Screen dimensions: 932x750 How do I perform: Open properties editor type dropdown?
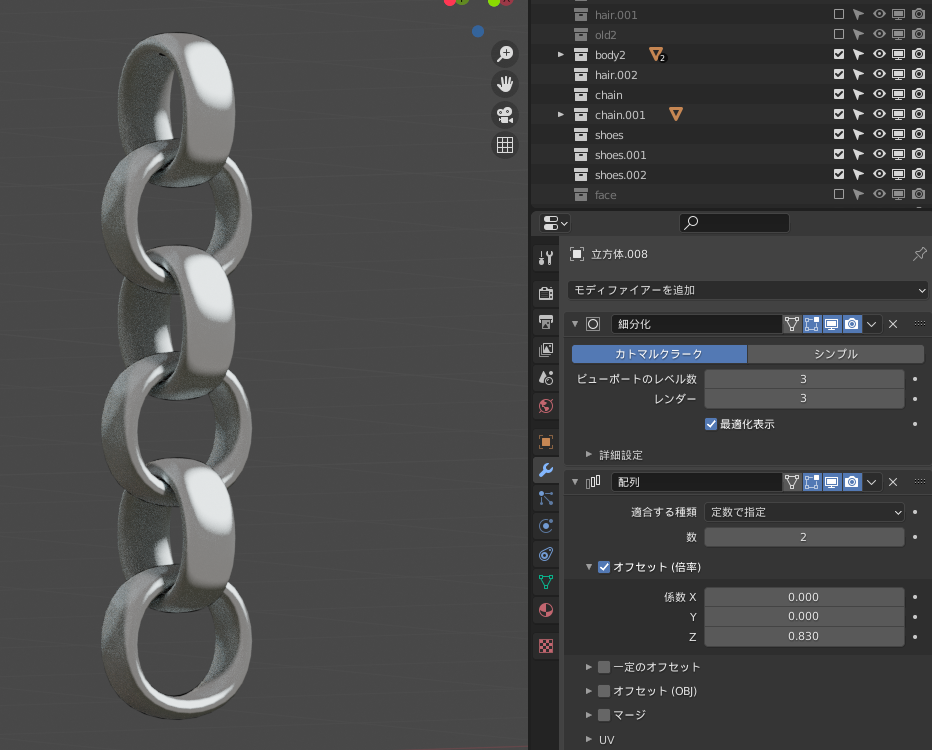[555, 223]
